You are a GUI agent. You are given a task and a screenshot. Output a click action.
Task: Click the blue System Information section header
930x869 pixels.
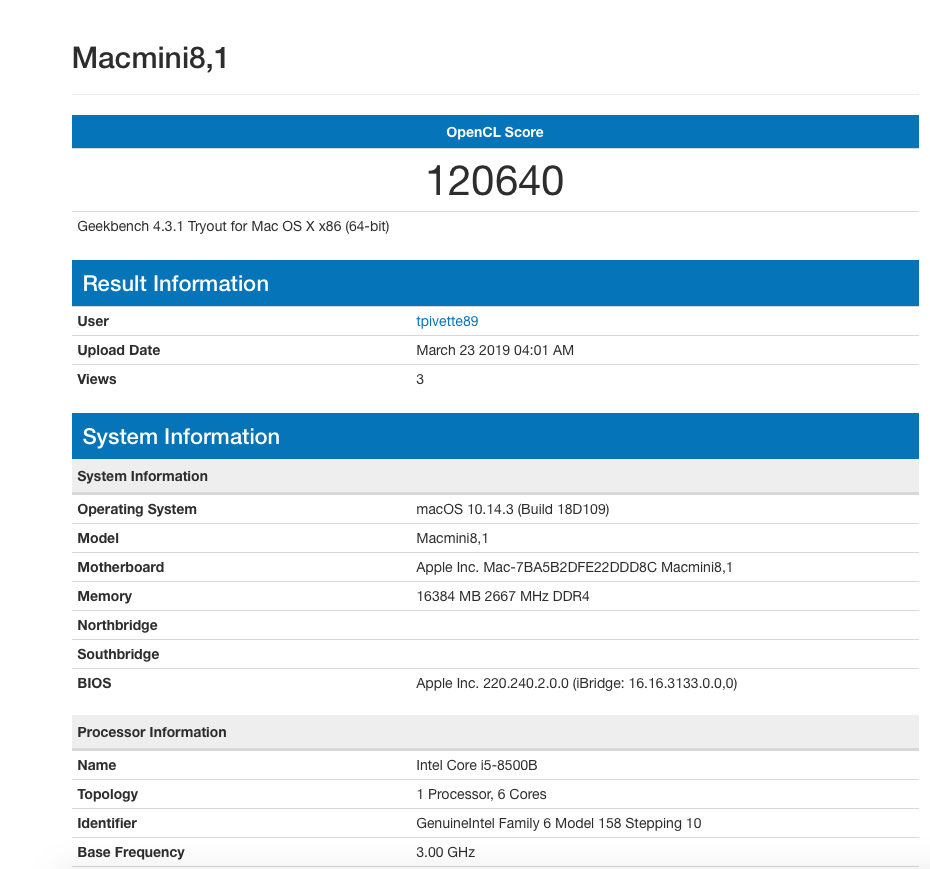click(x=495, y=436)
